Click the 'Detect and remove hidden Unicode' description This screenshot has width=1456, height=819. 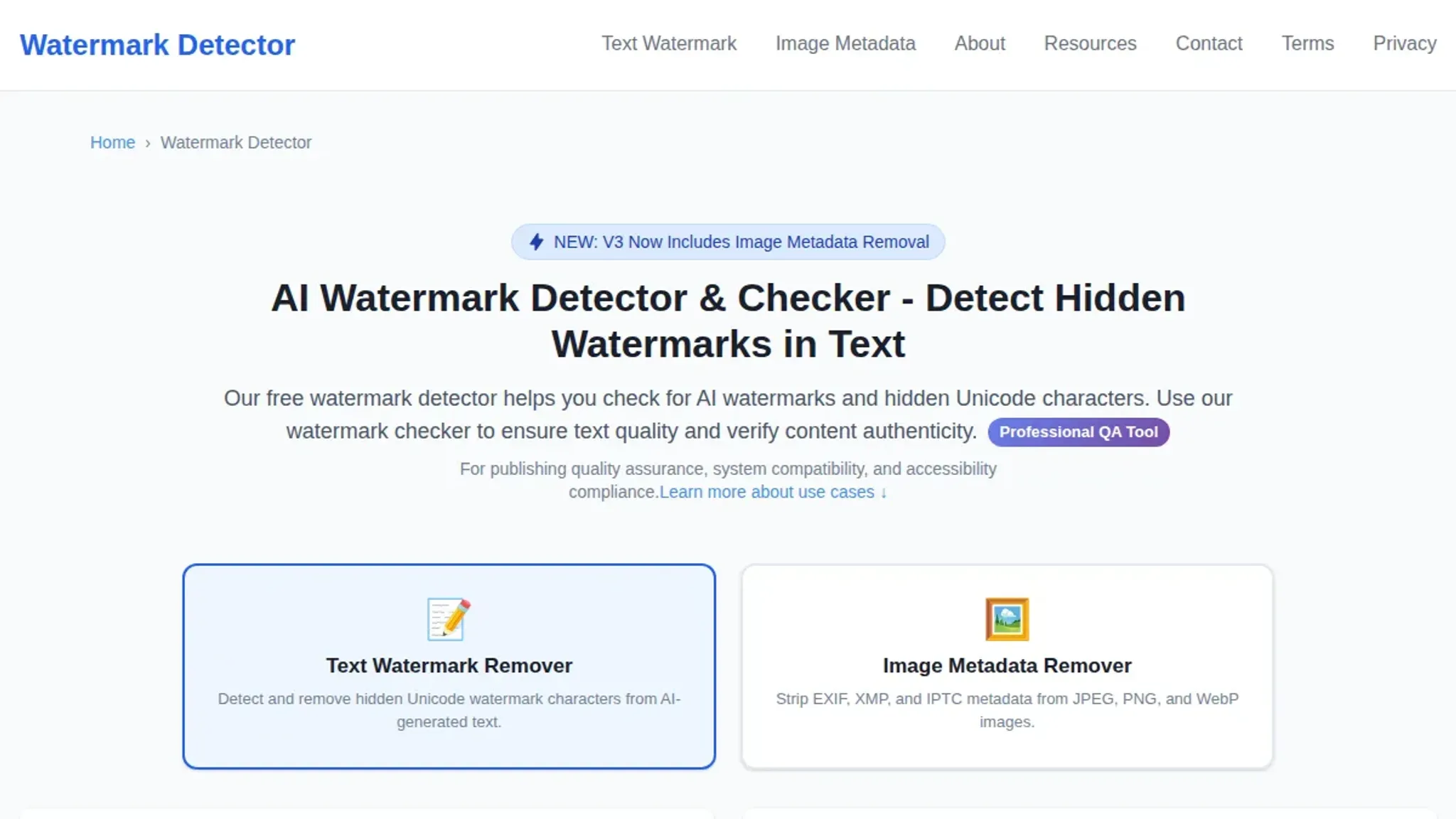tap(449, 710)
